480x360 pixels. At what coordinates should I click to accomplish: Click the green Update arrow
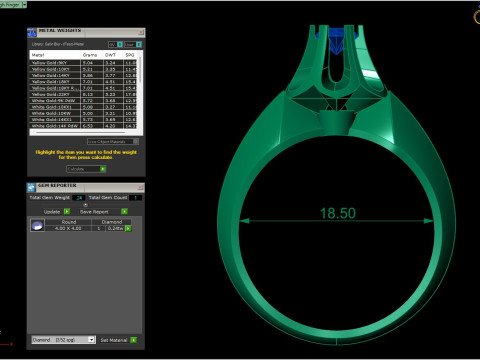point(67,212)
